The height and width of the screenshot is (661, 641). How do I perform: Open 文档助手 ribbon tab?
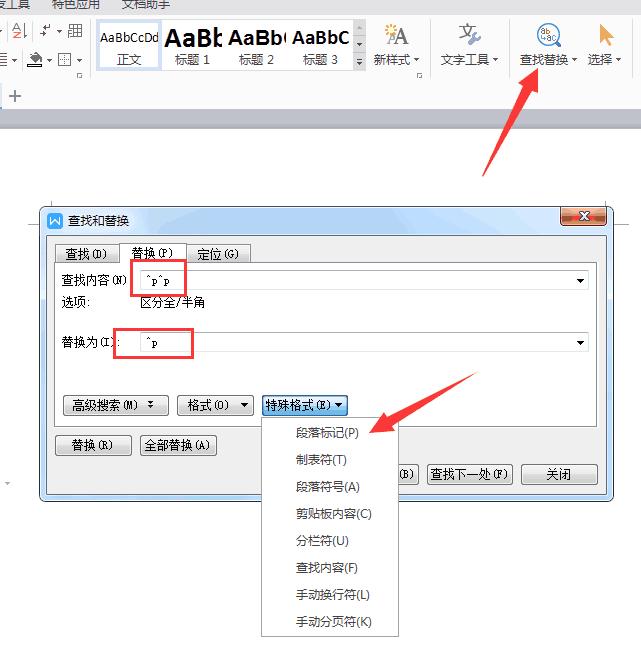pos(146,5)
